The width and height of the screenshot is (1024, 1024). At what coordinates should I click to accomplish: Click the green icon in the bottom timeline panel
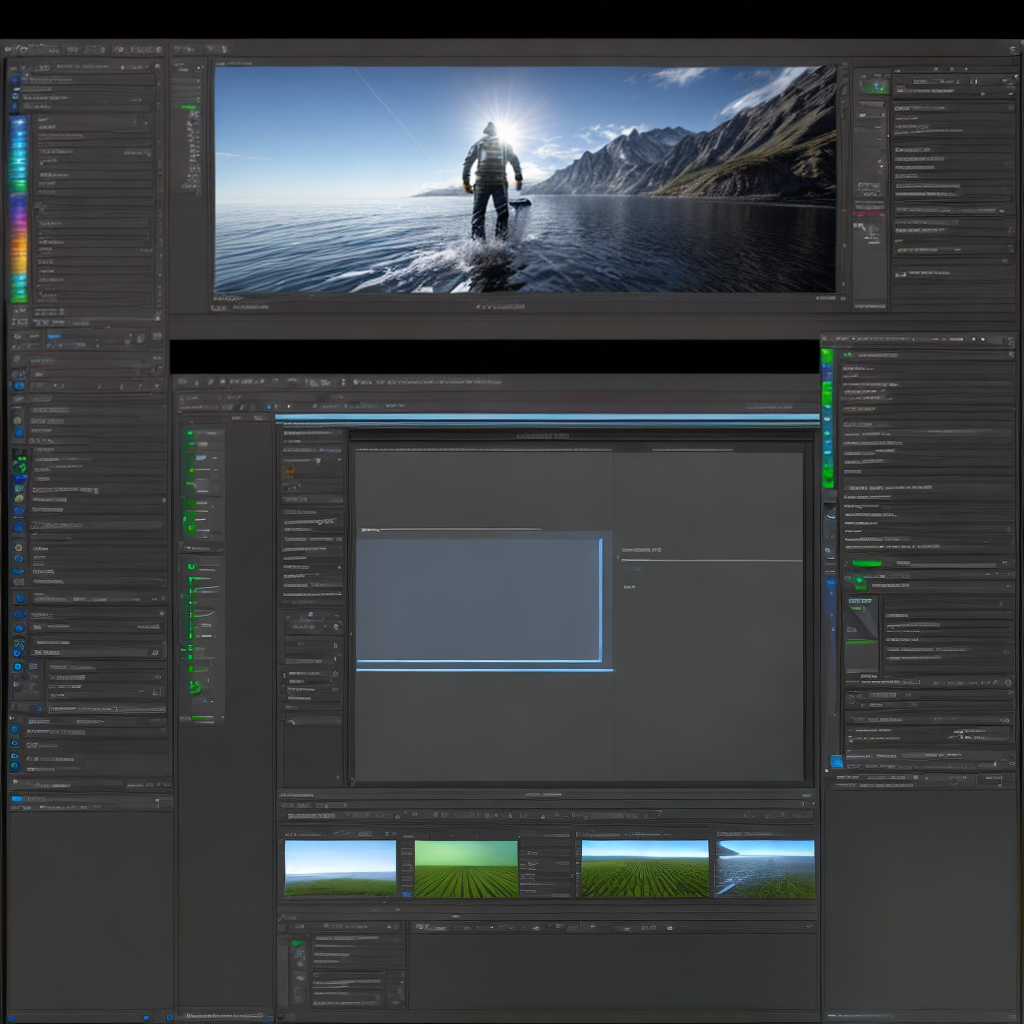298,943
